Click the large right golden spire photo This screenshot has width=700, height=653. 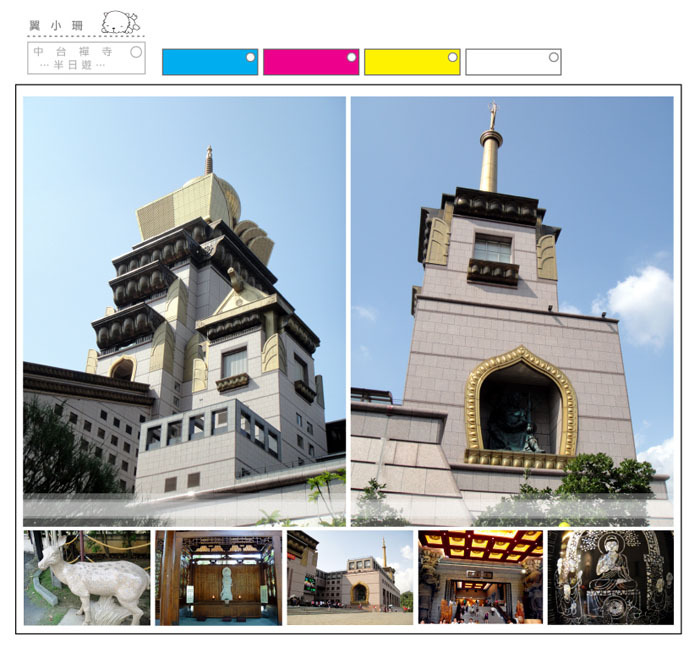pos(512,310)
